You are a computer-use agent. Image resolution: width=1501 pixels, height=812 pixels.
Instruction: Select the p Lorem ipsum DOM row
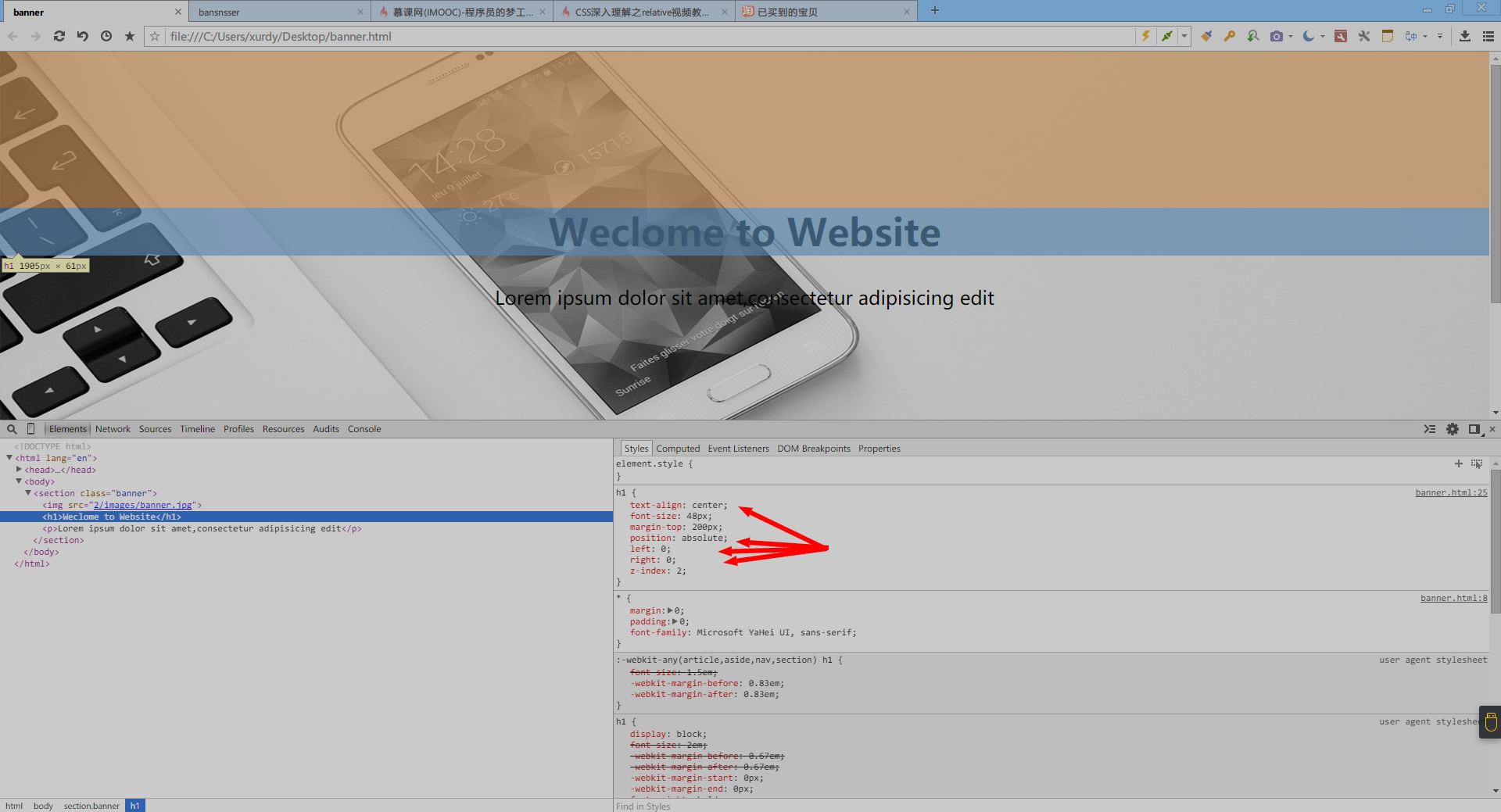306,528
